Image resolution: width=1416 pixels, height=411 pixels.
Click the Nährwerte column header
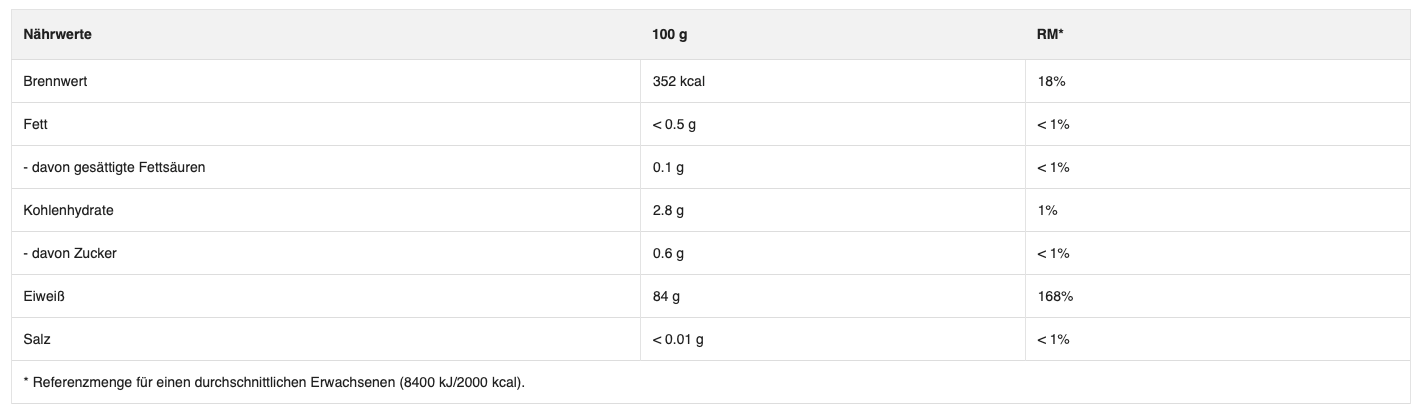point(58,35)
